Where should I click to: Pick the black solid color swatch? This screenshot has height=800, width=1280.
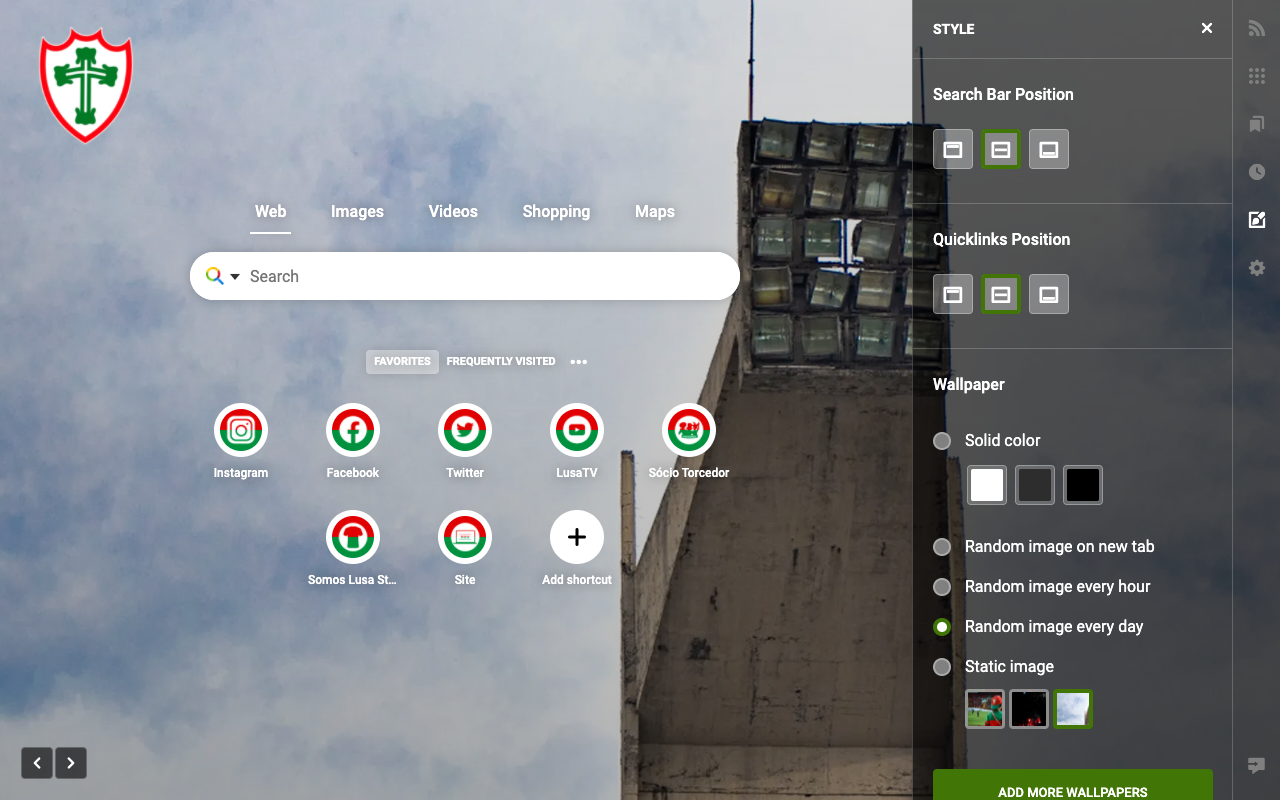(x=1083, y=485)
